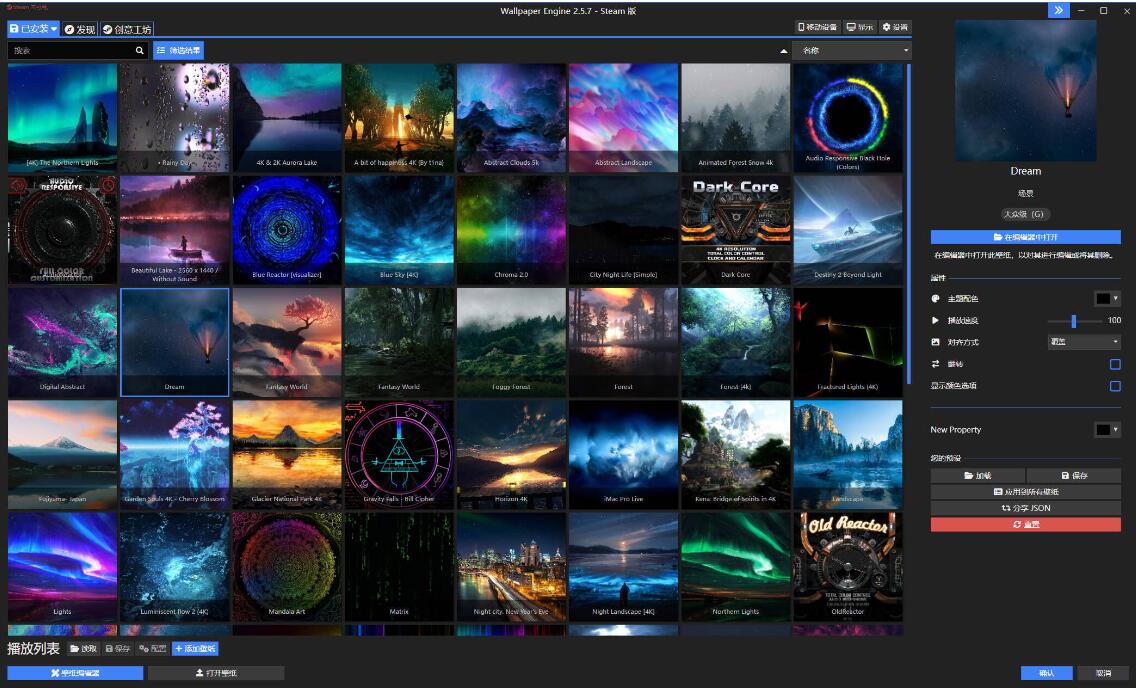This screenshot has width=1136, height=688.
Task: Click the 主题配色 black color swatch
Action: tap(1103, 298)
